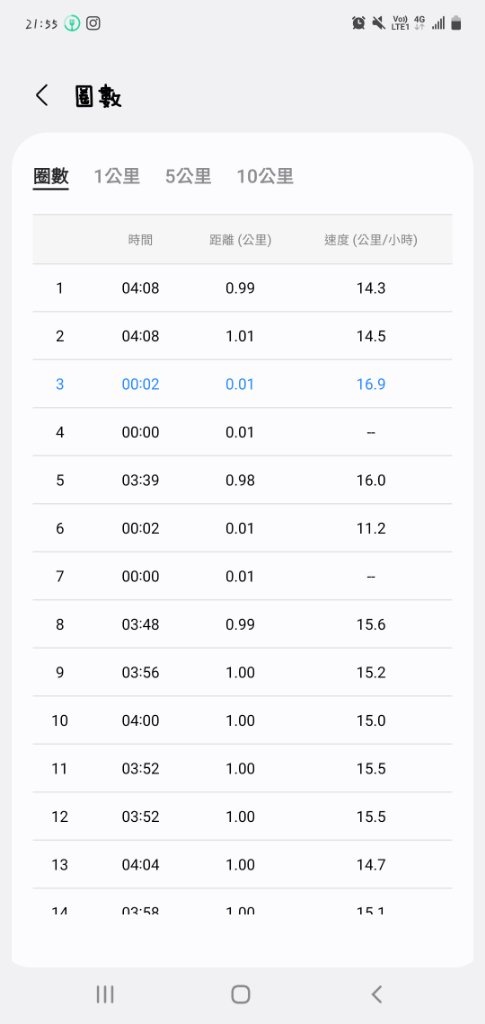
Task: Tap the back arrow beside 圈數 title
Action: pos(42,96)
